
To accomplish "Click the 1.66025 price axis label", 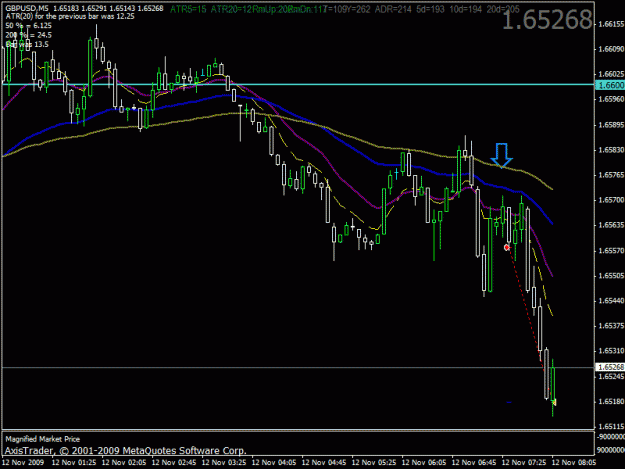I will (x=611, y=74).
